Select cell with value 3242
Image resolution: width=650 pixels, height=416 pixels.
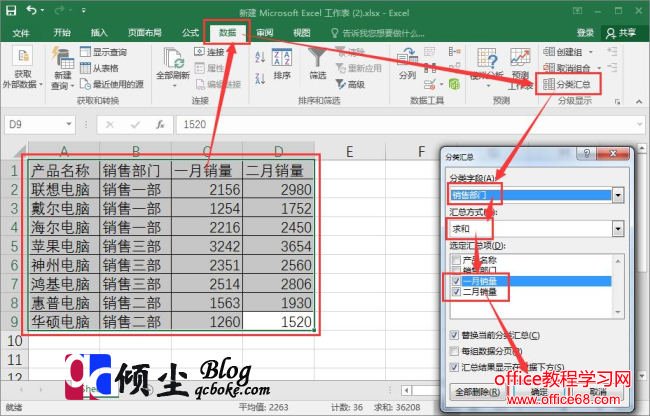tap(206, 246)
